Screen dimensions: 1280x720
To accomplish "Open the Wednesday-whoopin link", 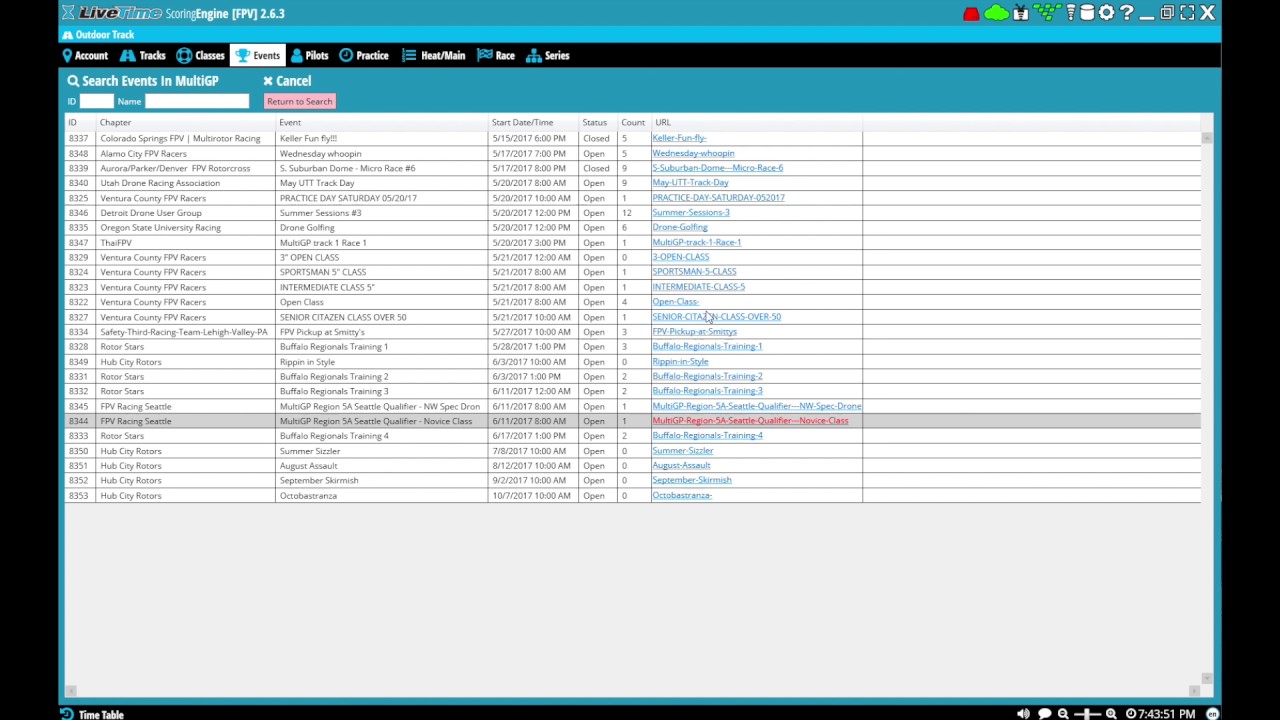I will point(693,153).
